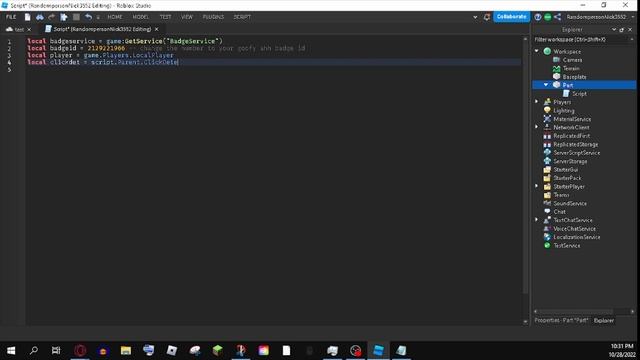Collapse the Part tree node
The width and height of the screenshot is (640, 360).
[546, 85]
